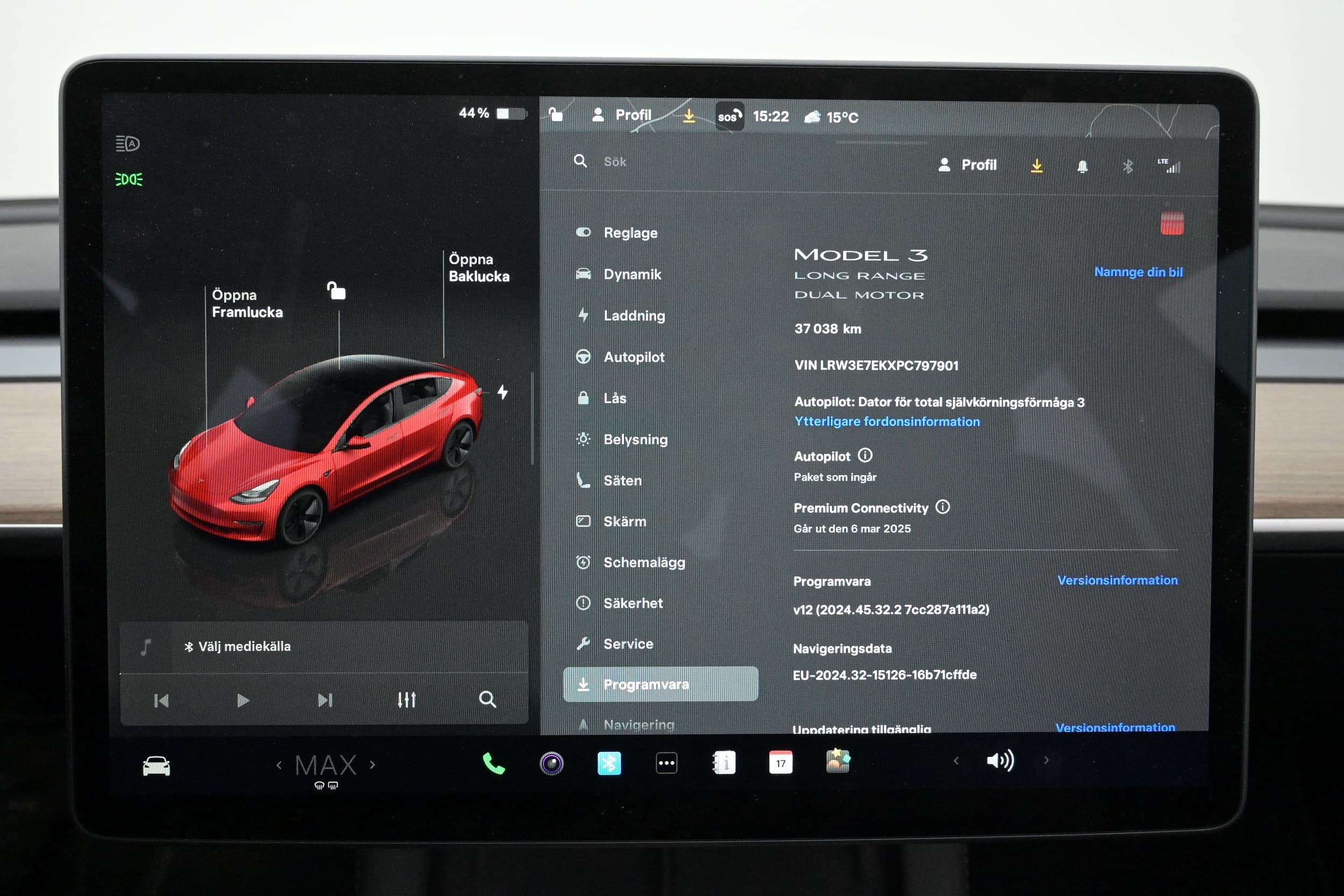
Task: Skip to previous track
Action: tap(162, 700)
